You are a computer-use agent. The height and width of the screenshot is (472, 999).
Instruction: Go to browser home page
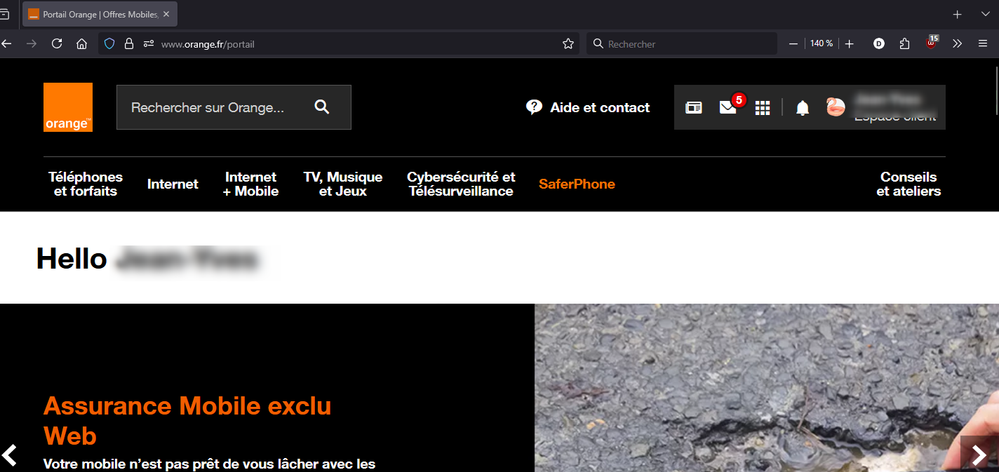click(82, 44)
